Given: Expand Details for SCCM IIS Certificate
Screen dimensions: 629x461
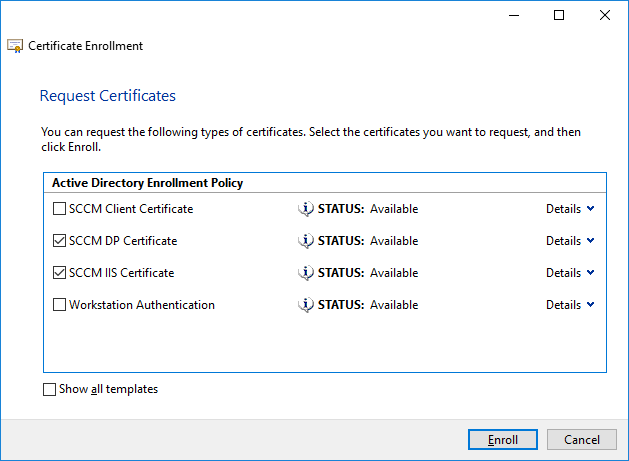Looking at the screenshot, I should click(570, 273).
